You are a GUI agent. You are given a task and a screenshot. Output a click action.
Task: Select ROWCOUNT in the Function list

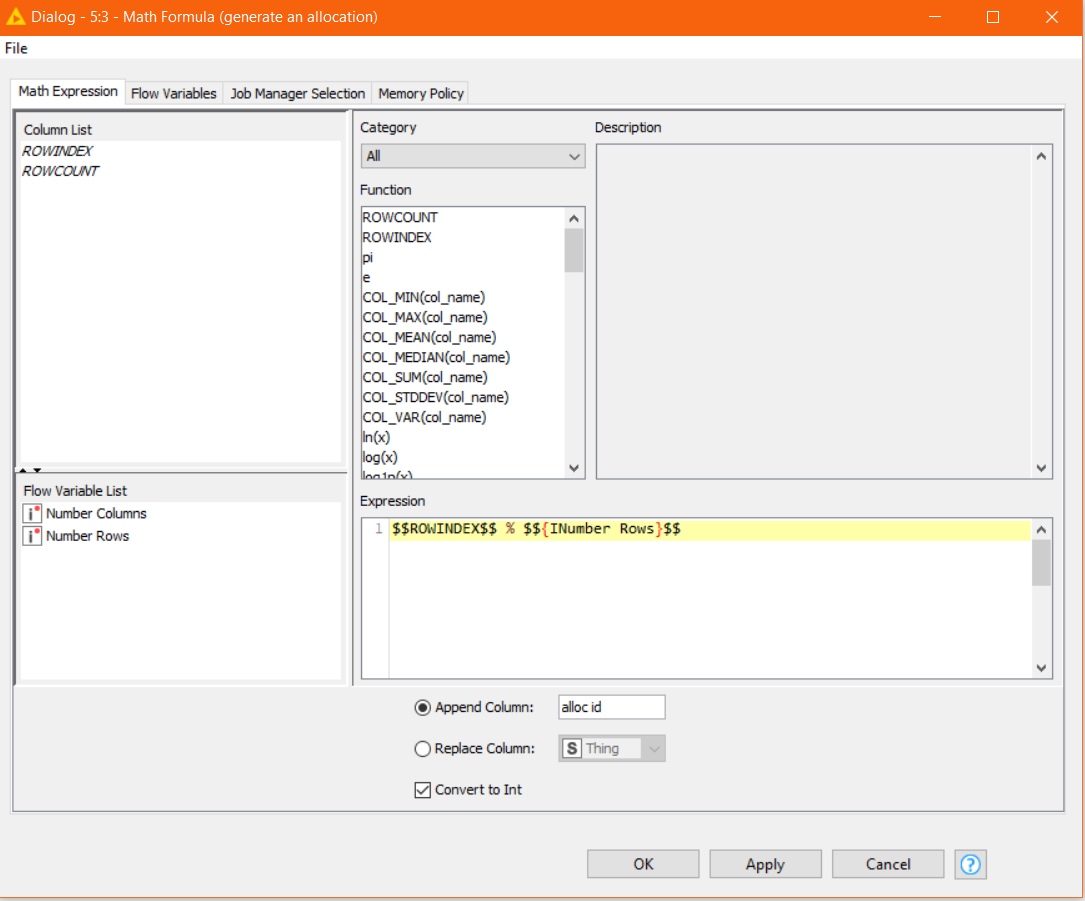pyautogui.click(x=399, y=217)
